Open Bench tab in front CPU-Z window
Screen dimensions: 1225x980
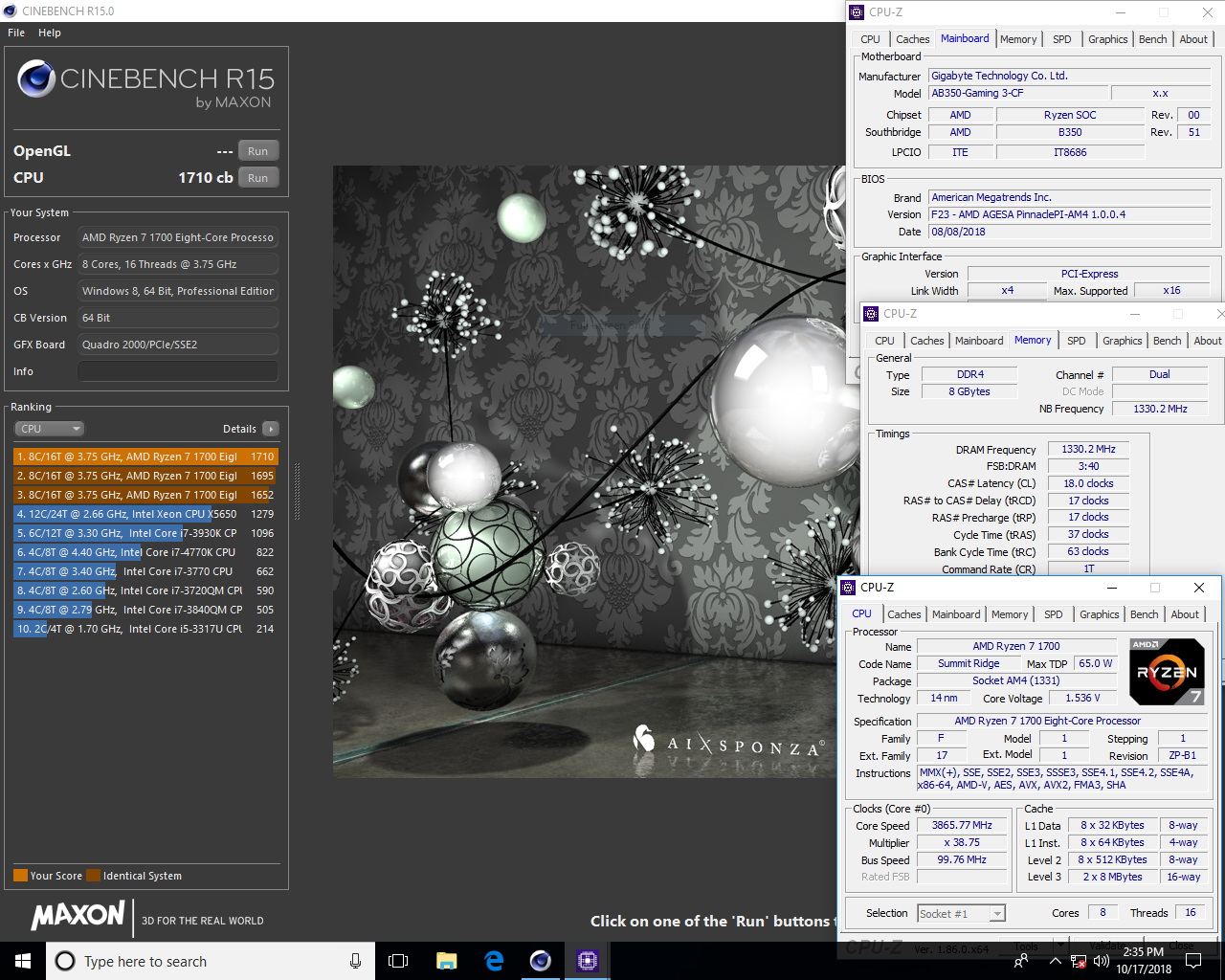coord(1145,614)
